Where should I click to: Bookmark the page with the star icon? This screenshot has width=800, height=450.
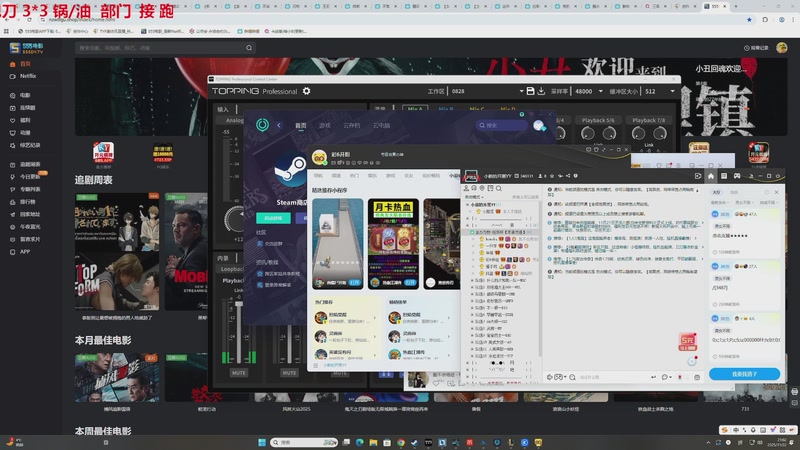(x=749, y=19)
